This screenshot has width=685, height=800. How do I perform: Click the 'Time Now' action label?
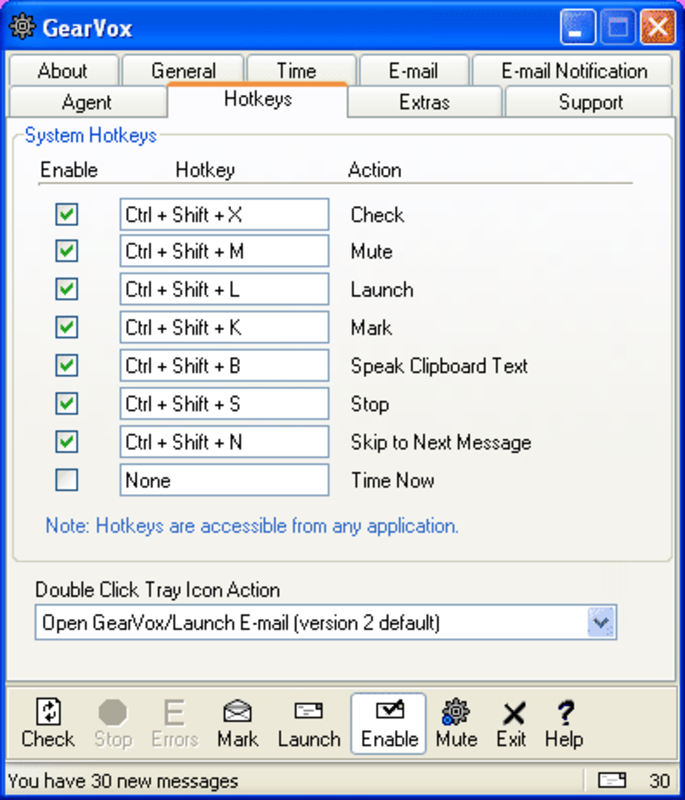tap(392, 481)
